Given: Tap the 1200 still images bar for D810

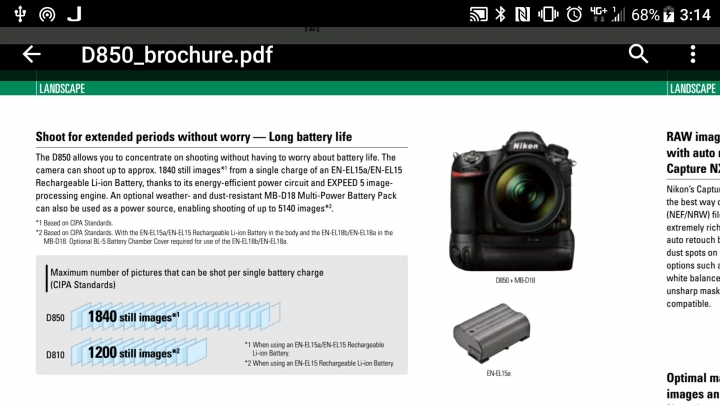Looking at the screenshot, I should click(x=139, y=353).
